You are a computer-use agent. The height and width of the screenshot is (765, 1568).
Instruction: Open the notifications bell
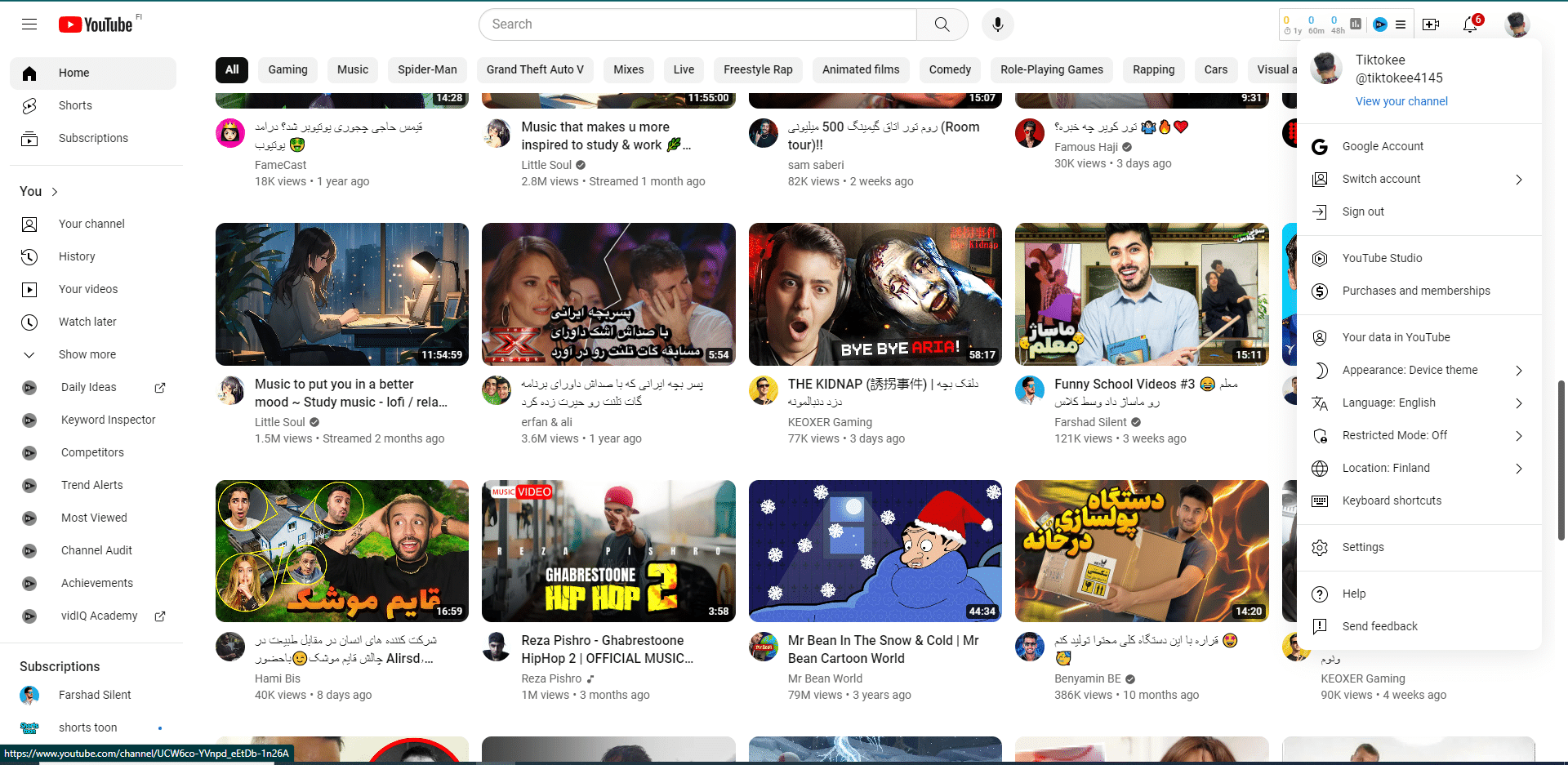[1470, 24]
